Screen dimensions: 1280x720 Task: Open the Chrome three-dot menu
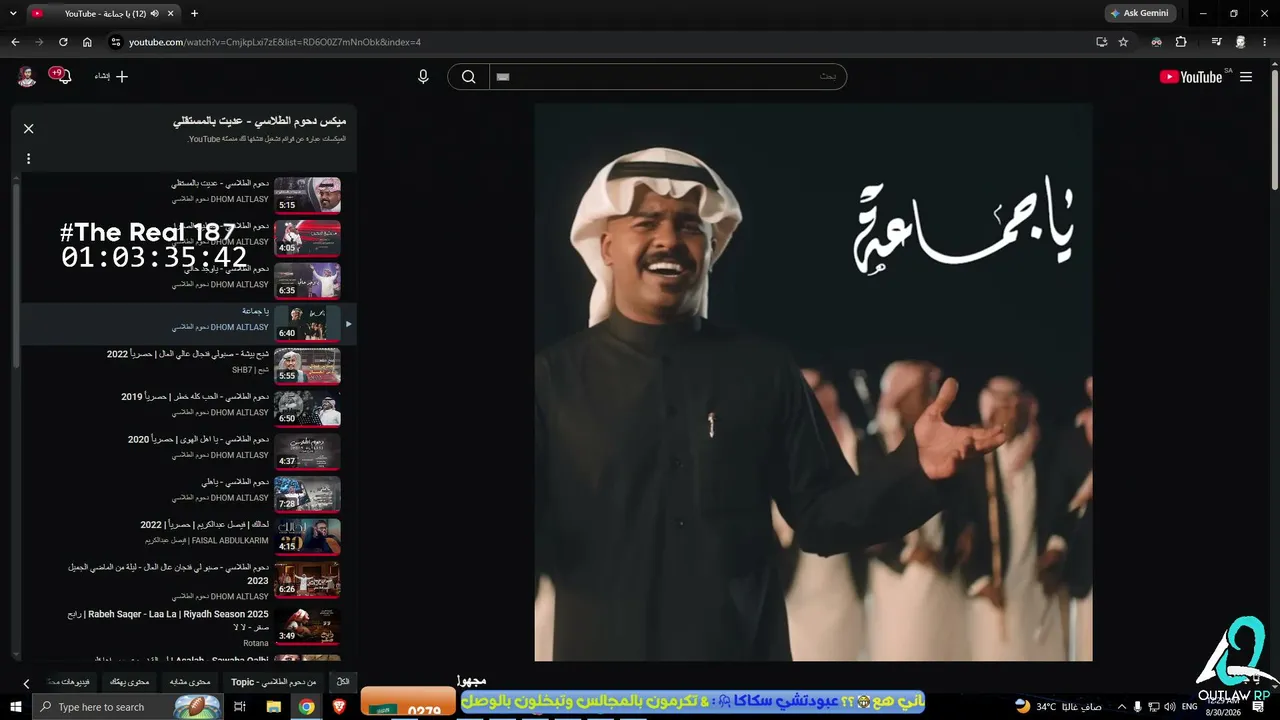coord(1265,42)
